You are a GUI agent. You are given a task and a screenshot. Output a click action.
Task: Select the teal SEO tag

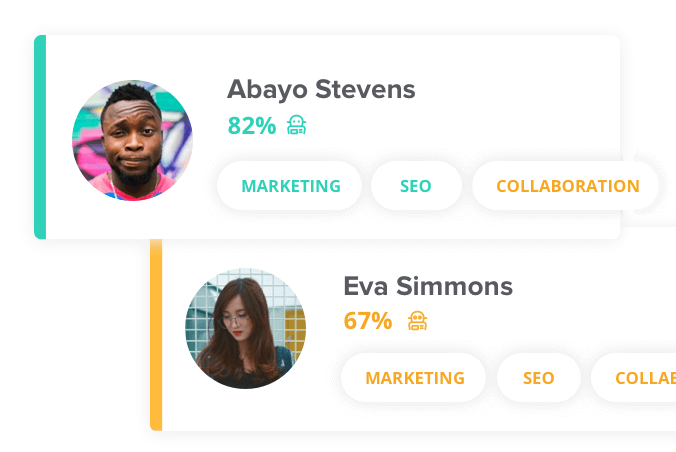tap(416, 186)
